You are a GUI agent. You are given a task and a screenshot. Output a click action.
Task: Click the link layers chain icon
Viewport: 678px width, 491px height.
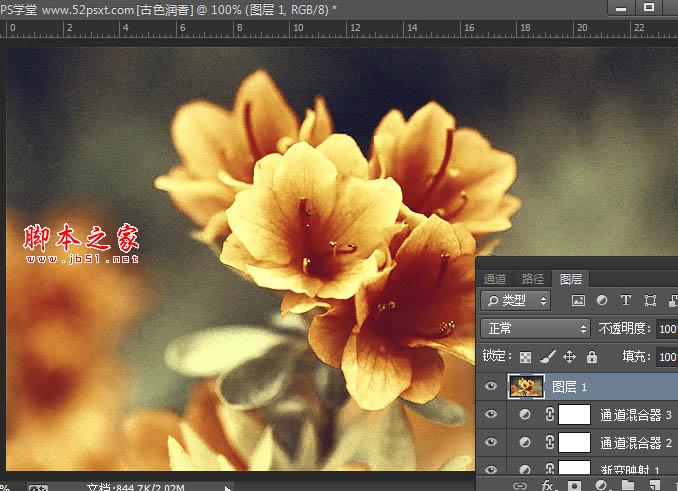520,486
